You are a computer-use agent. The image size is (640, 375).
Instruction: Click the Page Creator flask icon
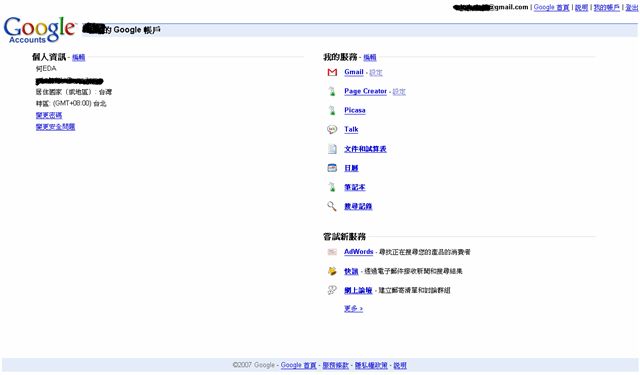332,91
